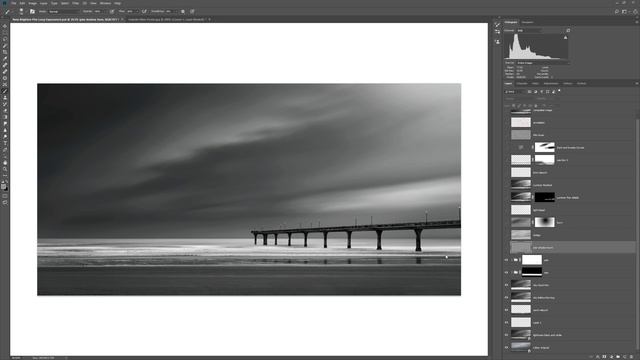Hide the group with black mask thumbnail
The width and height of the screenshot is (640, 360).
point(507,272)
